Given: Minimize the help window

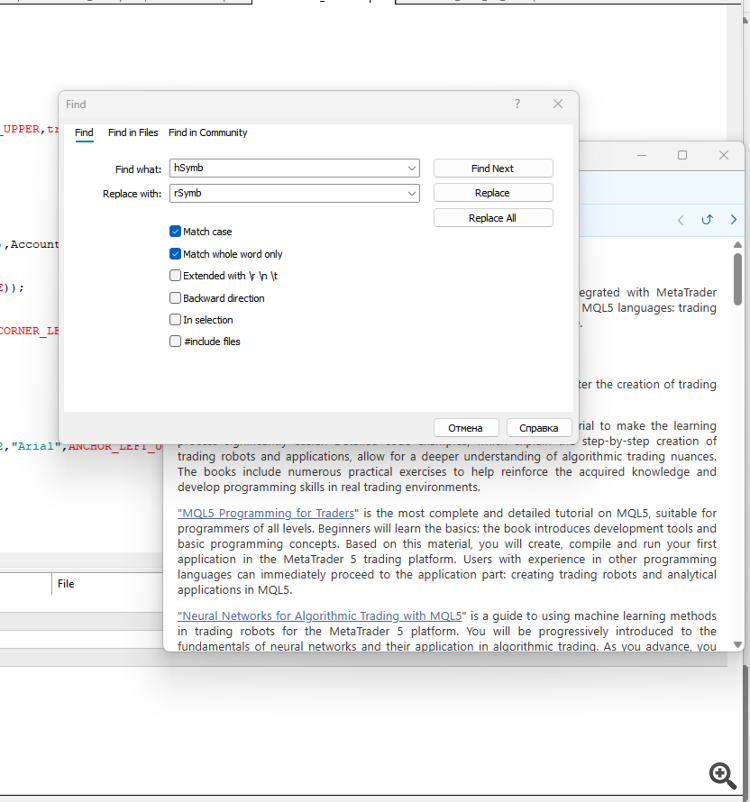Looking at the screenshot, I should click(642, 155).
